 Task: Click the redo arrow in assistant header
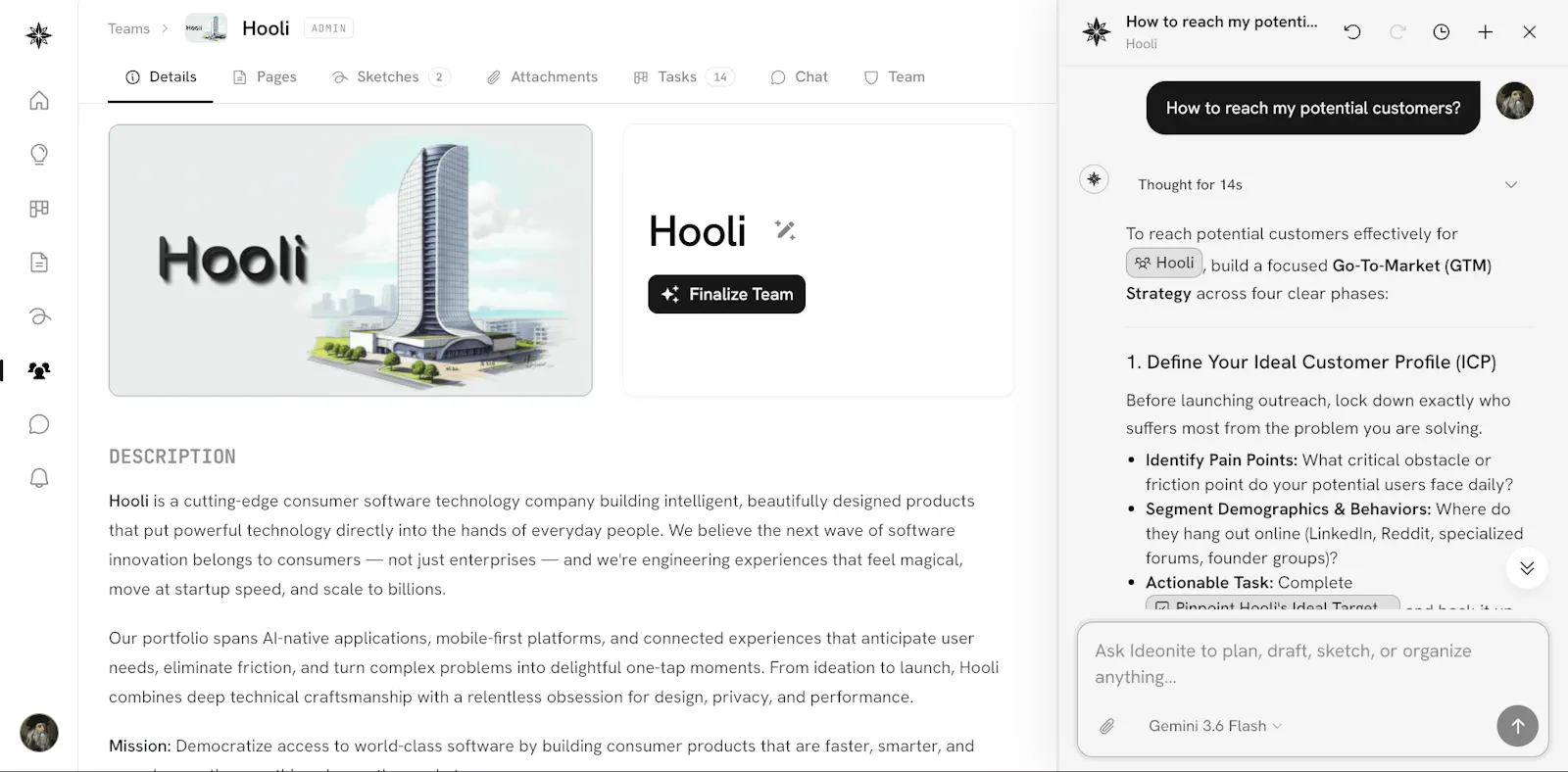[1397, 31]
